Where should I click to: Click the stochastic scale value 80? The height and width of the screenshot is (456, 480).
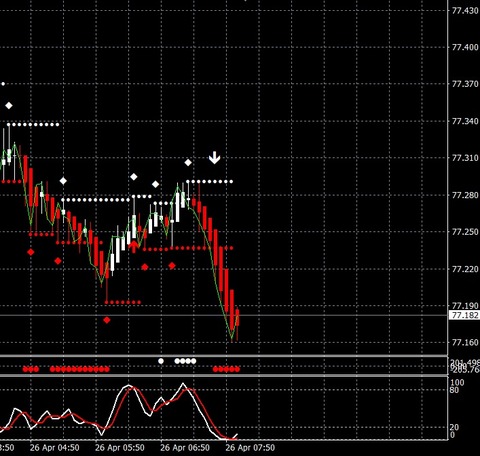(x=454, y=390)
